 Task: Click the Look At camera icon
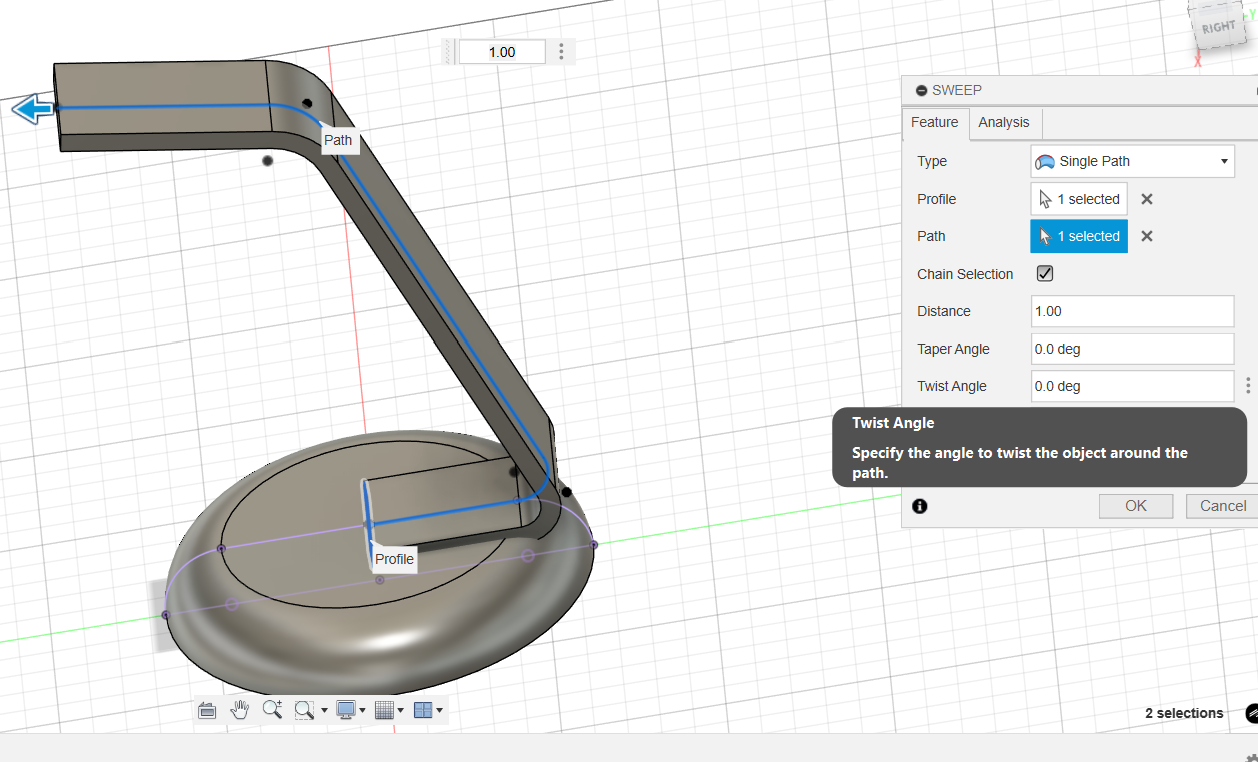[207, 710]
